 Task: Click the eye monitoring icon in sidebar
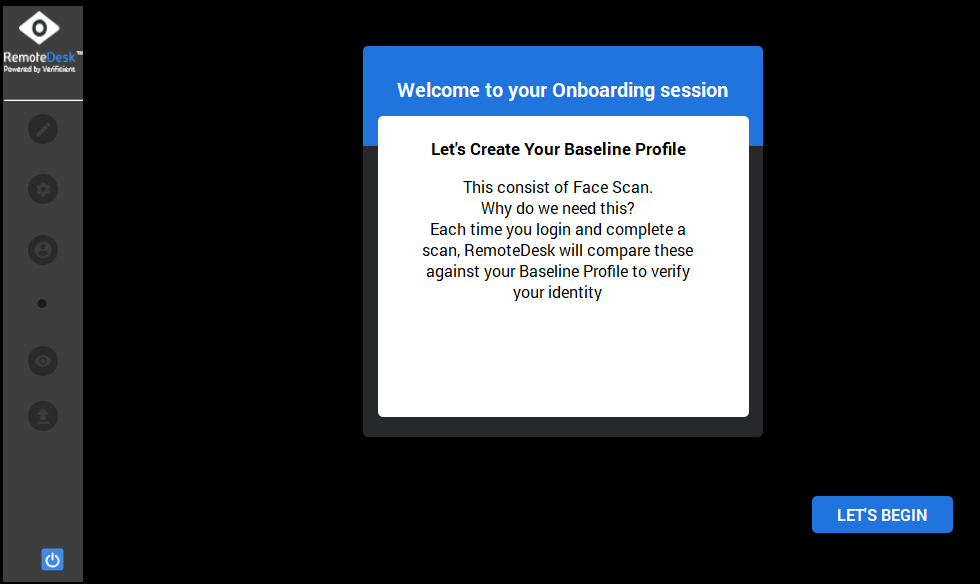(x=43, y=361)
